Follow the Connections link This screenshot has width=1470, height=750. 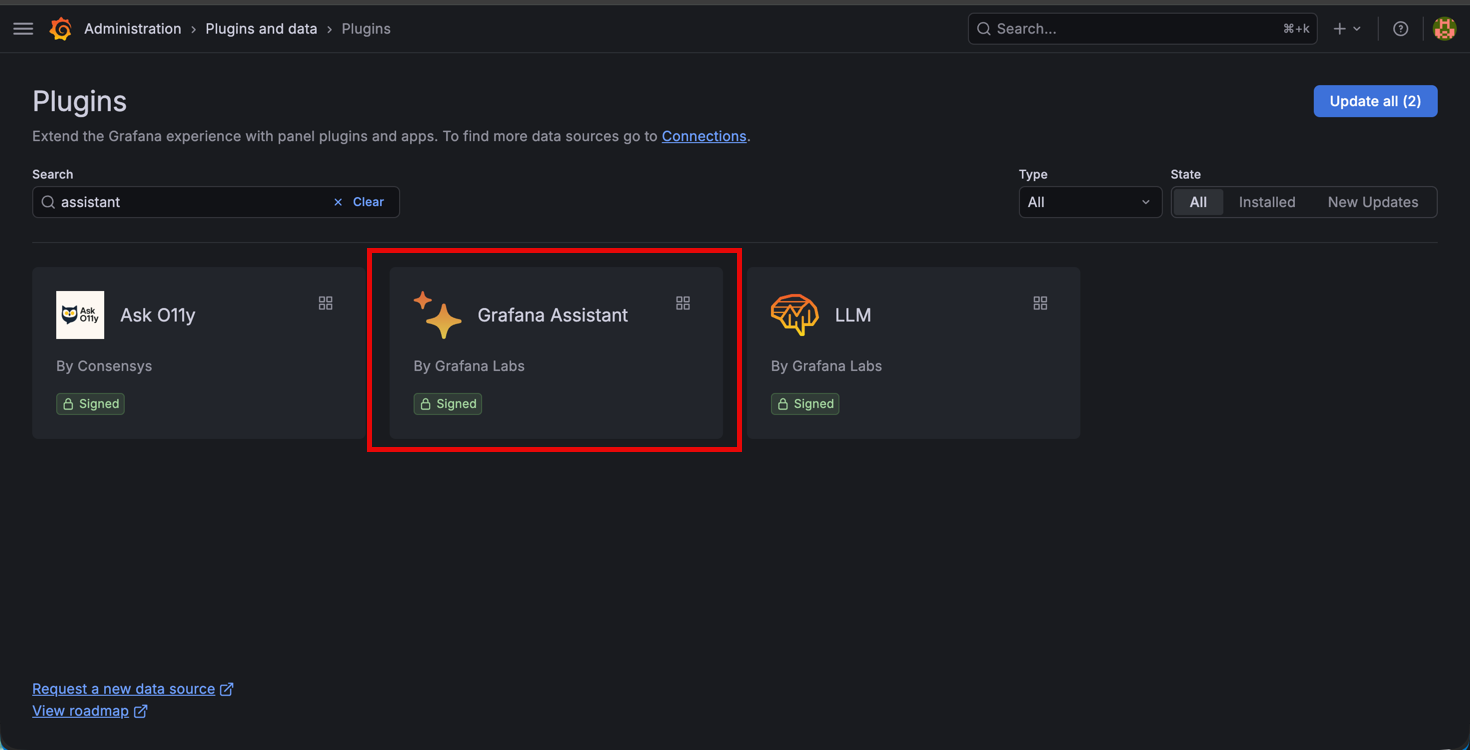[704, 136]
